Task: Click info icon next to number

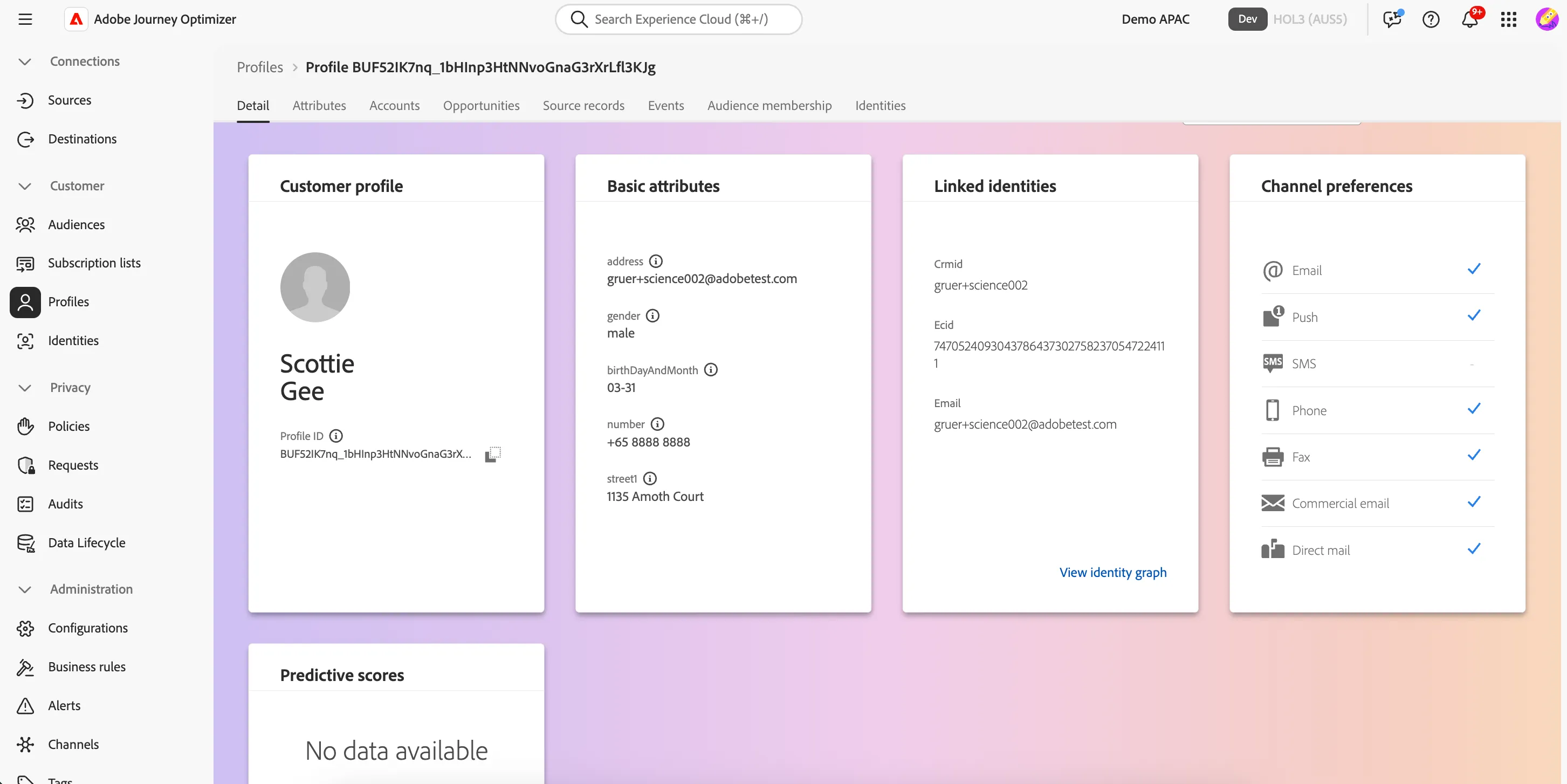Action: (x=657, y=424)
